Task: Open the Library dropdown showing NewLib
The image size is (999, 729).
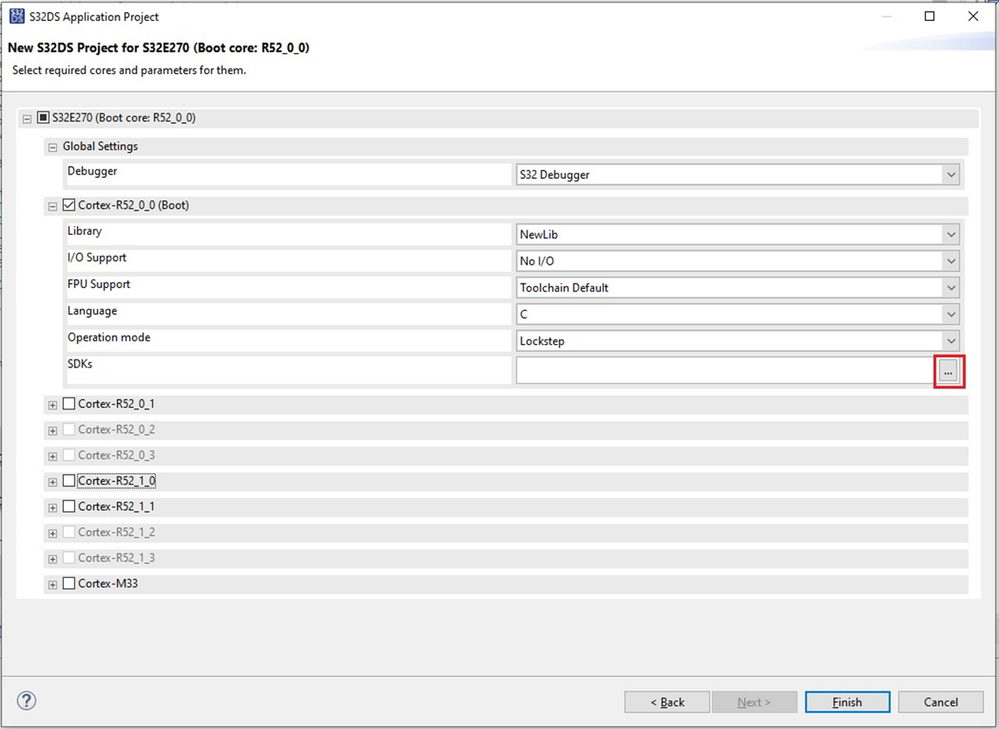Action: coord(738,235)
